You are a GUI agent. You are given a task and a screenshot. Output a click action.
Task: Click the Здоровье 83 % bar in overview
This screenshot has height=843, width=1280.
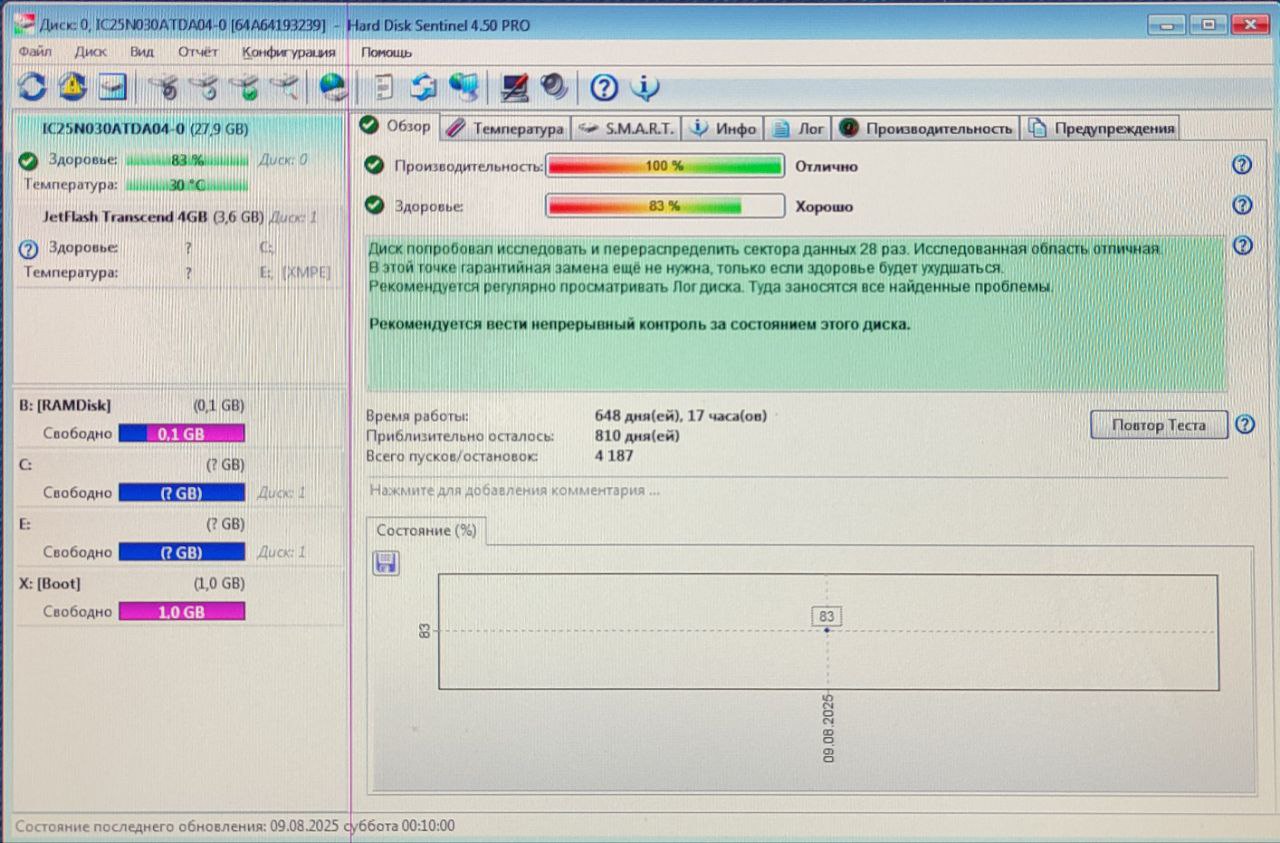click(x=665, y=206)
